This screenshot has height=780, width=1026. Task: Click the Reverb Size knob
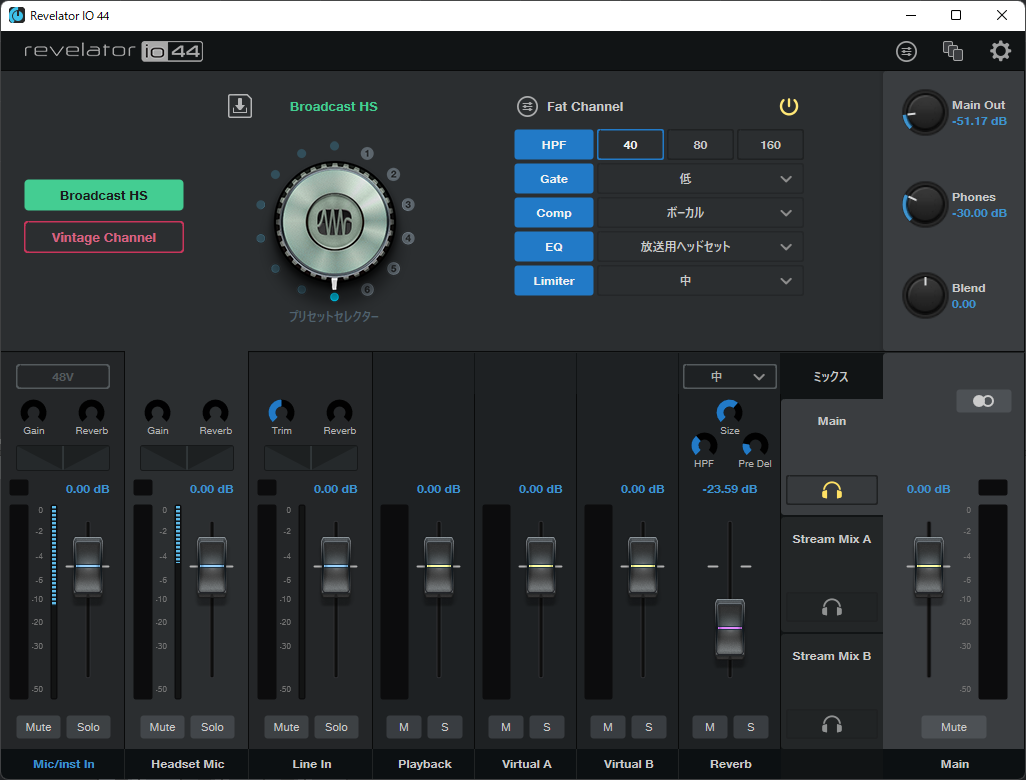pyautogui.click(x=730, y=412)
